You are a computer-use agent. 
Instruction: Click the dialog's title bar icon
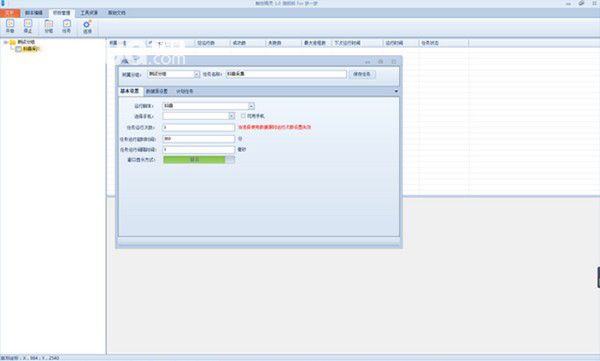coord(124,61)
